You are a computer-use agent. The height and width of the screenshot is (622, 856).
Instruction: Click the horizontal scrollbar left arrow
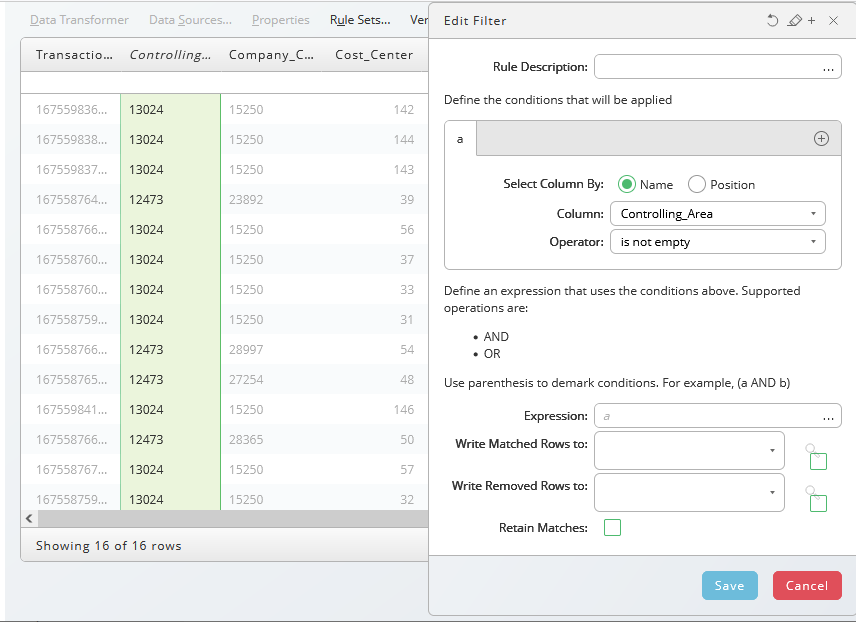pos(29,519)
